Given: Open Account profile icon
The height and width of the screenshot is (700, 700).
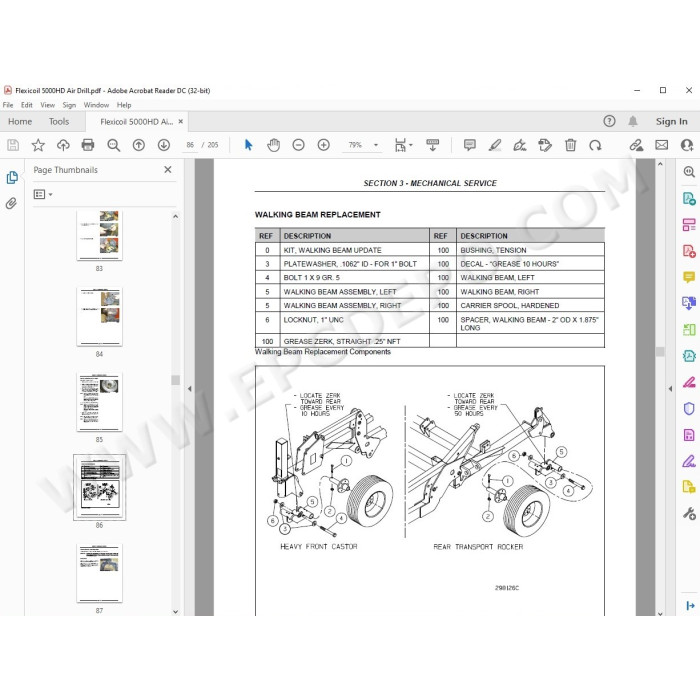Looking at the screenshot, I should [687, 145].
